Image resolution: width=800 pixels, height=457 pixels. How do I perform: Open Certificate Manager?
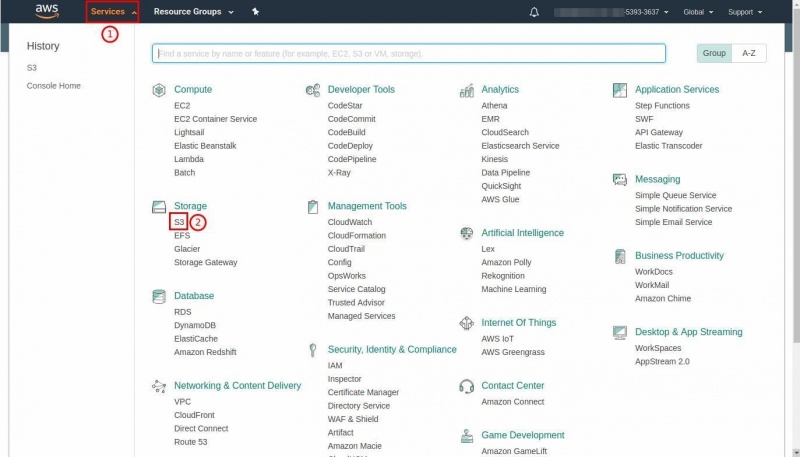pyautogui.click(x=363, y=392)
